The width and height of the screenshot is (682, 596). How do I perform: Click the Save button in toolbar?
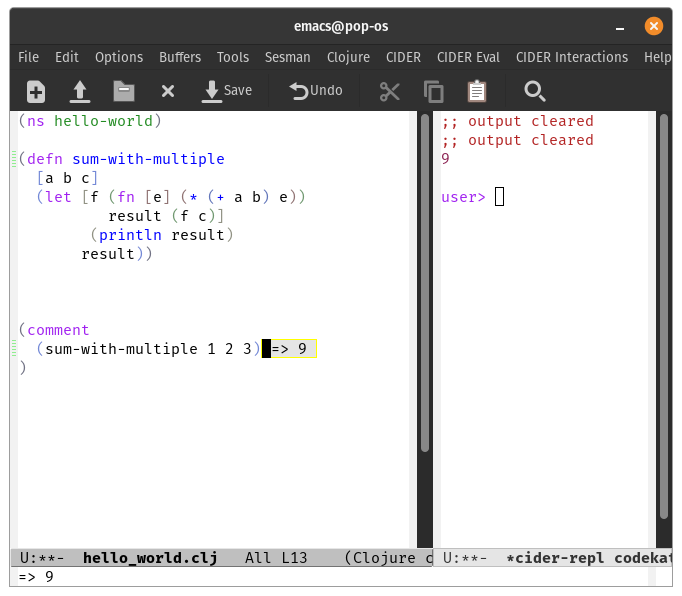[227, 91]
